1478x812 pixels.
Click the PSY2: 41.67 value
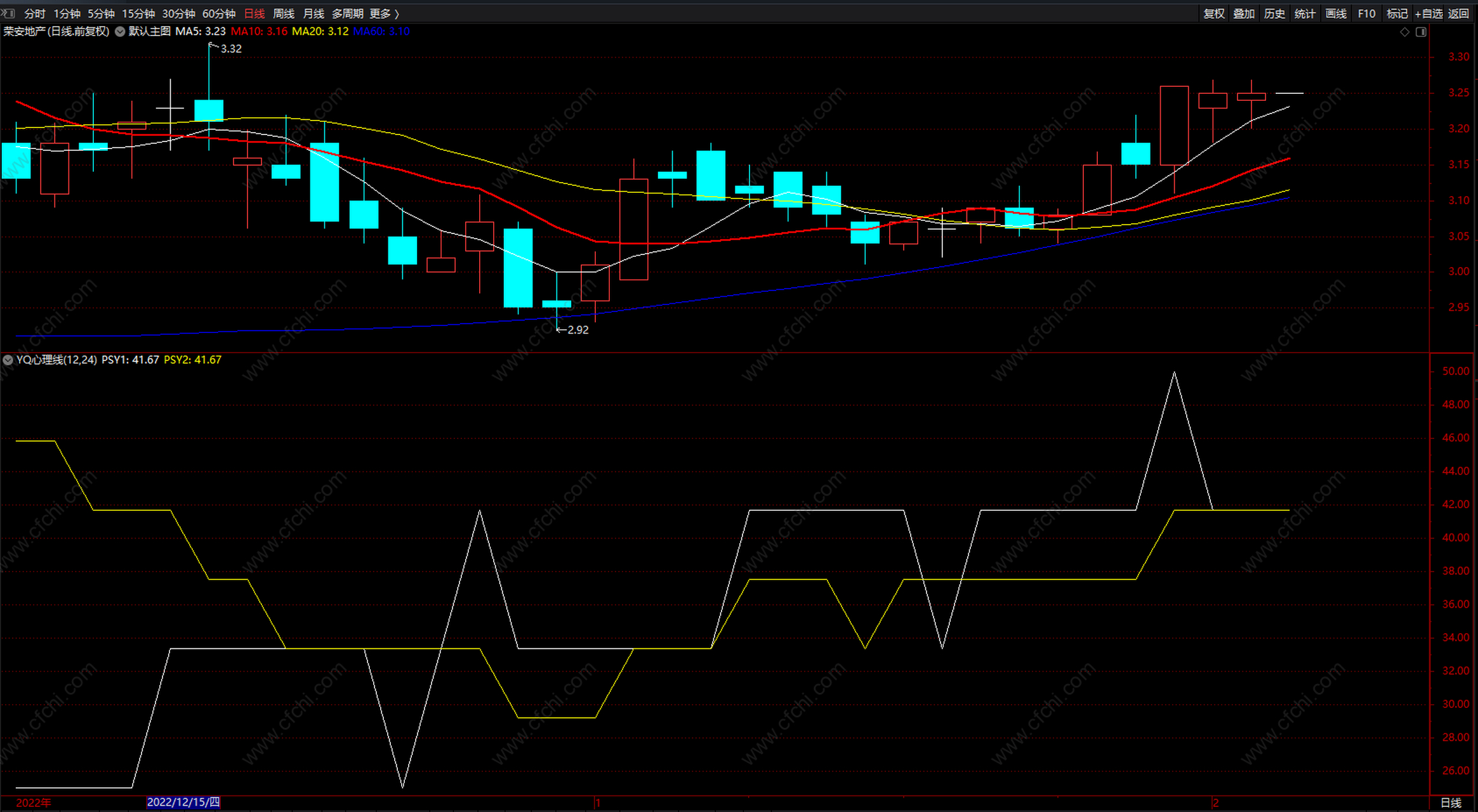pos(192,360)
